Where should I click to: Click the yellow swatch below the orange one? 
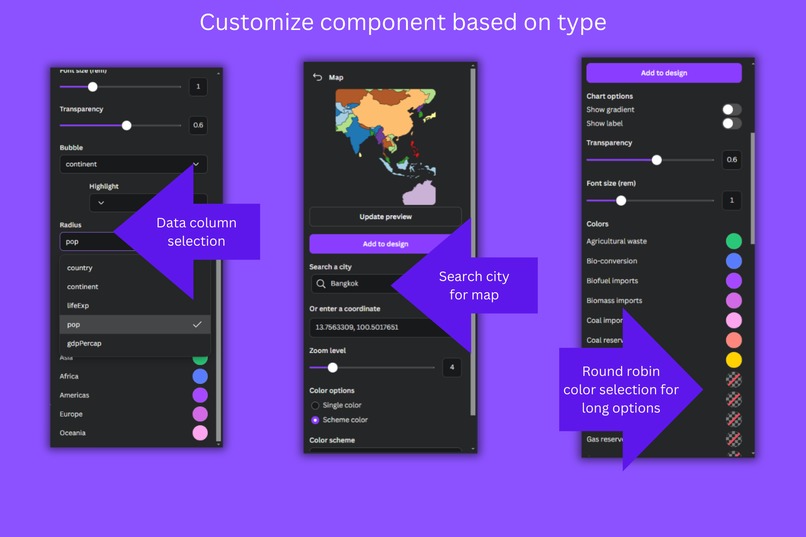(x=734, y=360)
